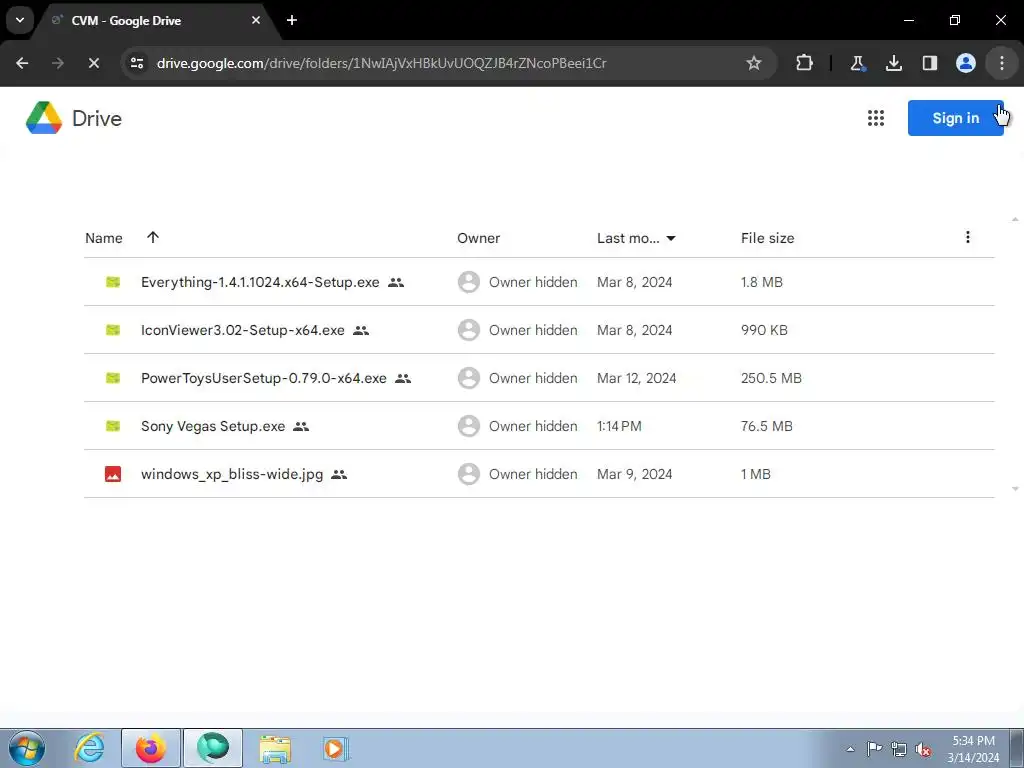Open the Chrome profile avatar
Image resolution: width=1024 pixels, height=768 pixels.
[965, 63]
